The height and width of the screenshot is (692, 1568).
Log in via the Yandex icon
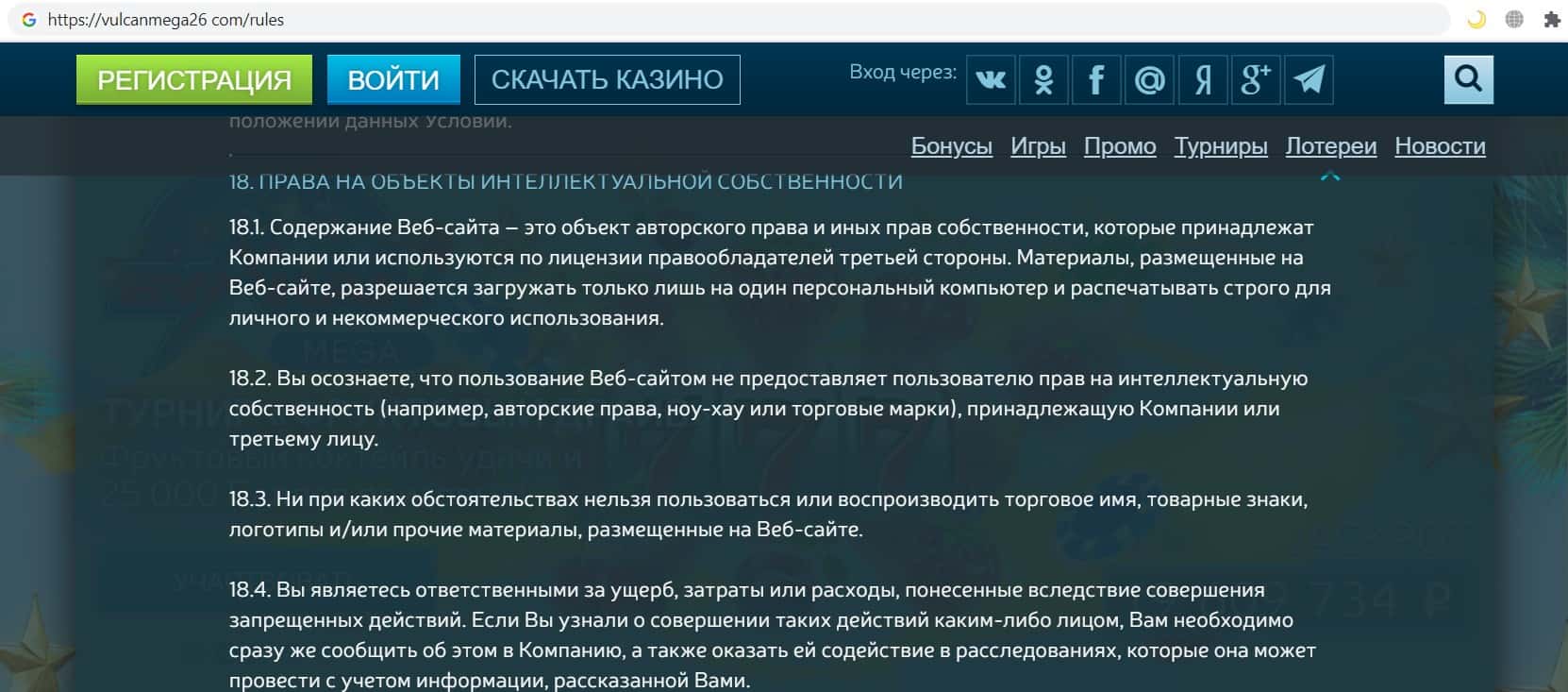pyautogui.click(x=1203, y=79)
